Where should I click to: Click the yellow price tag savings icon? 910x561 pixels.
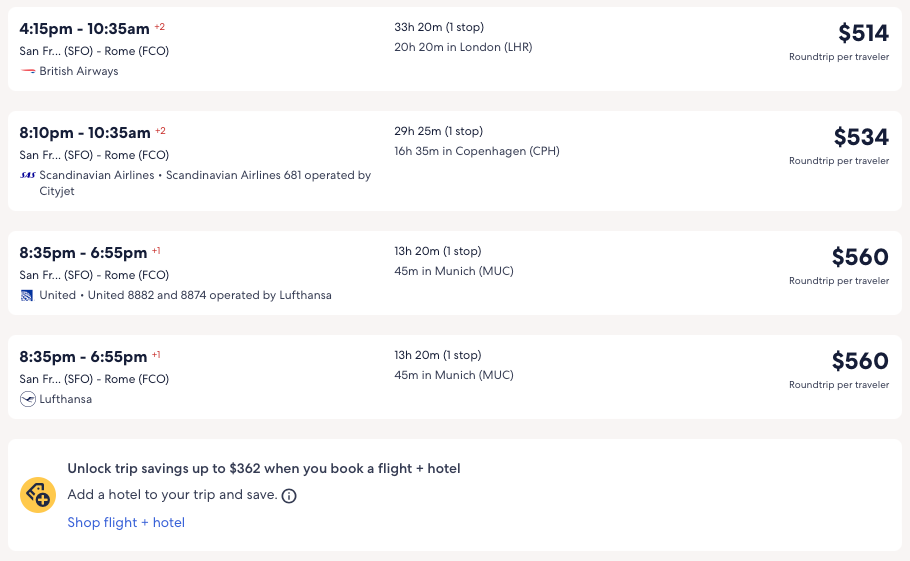(x=38, y=495)
